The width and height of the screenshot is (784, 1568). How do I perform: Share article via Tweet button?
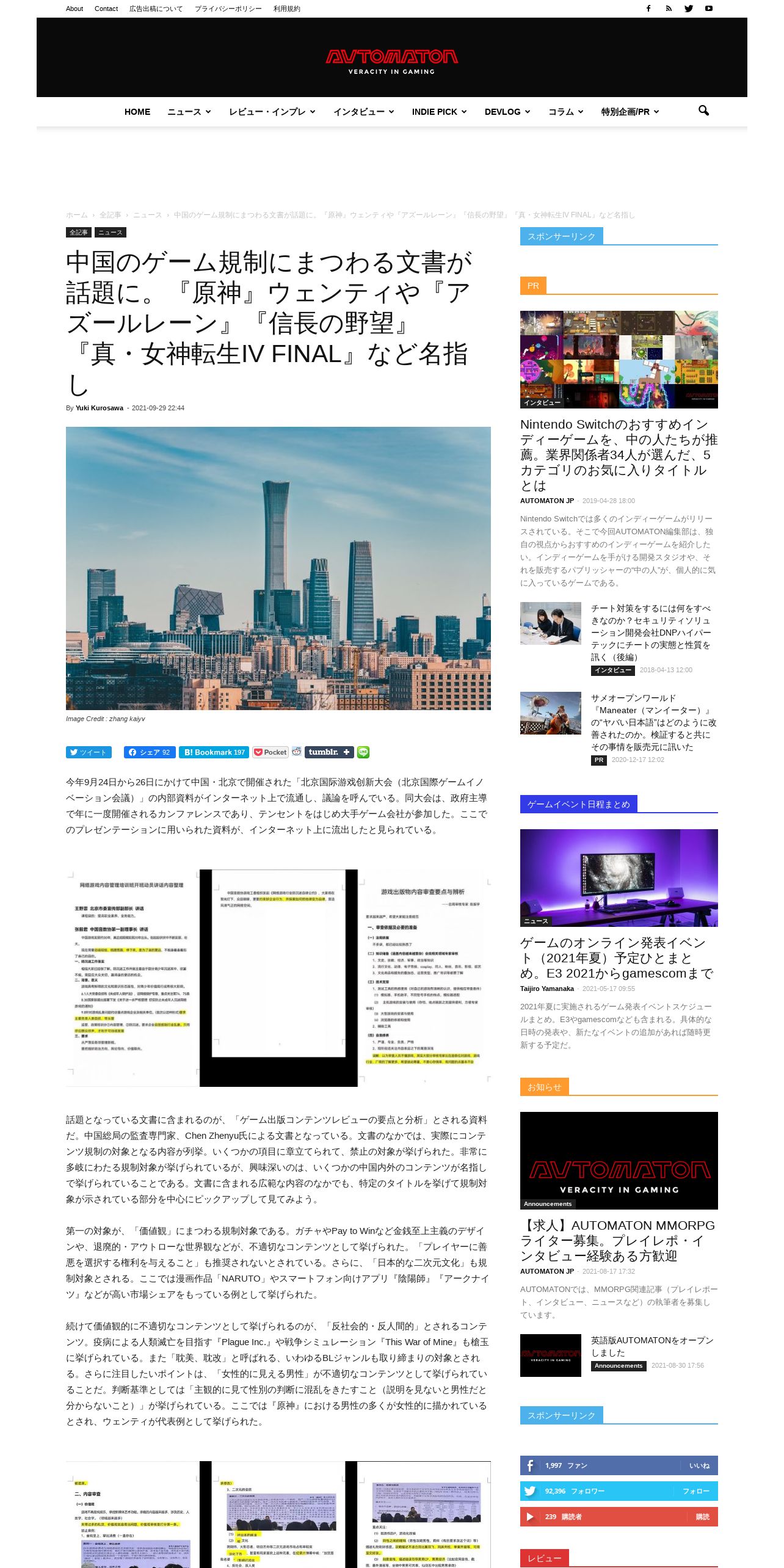[89, 752]
